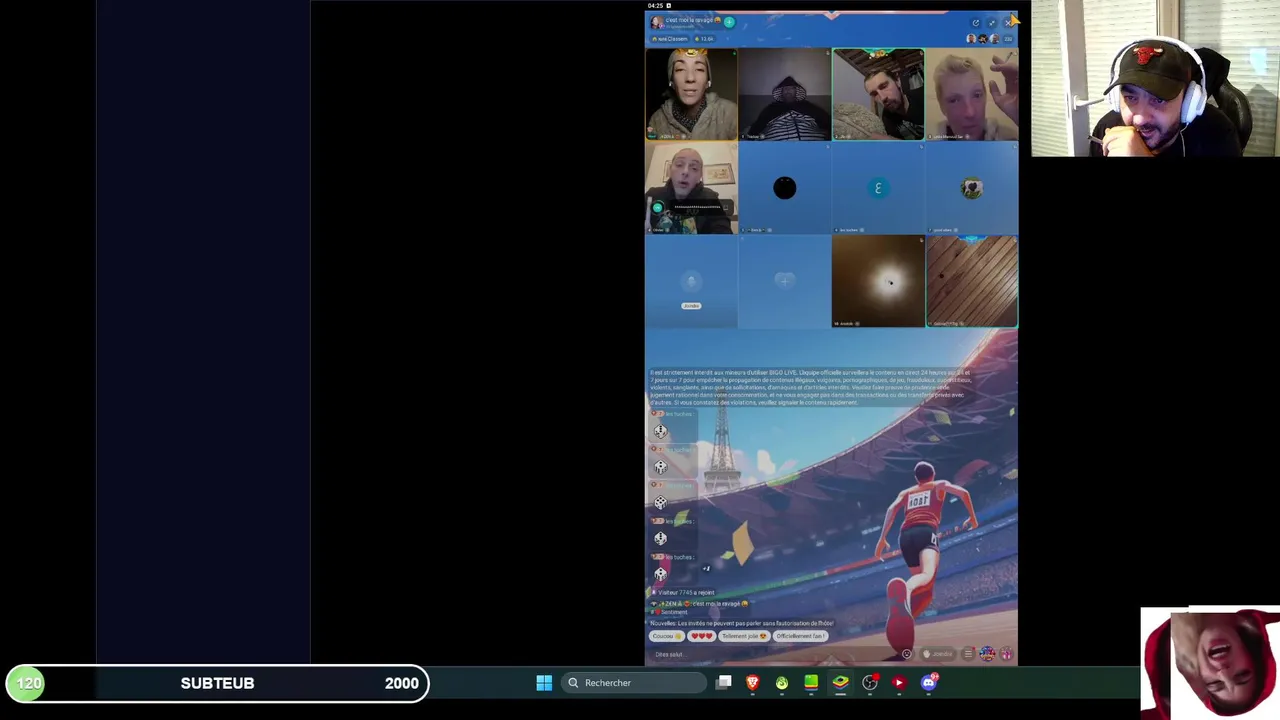The image size is (1280, 720).
Task: Send the three hearts quick reply
Action: 702,636
